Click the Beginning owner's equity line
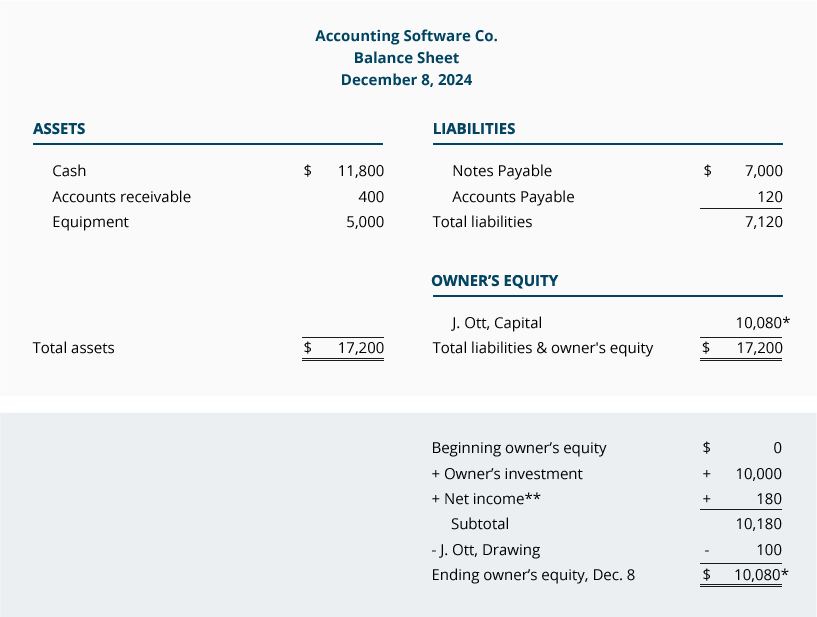Image resolution: width=817 pixels, height=617 pixels. tap(519, 448)
